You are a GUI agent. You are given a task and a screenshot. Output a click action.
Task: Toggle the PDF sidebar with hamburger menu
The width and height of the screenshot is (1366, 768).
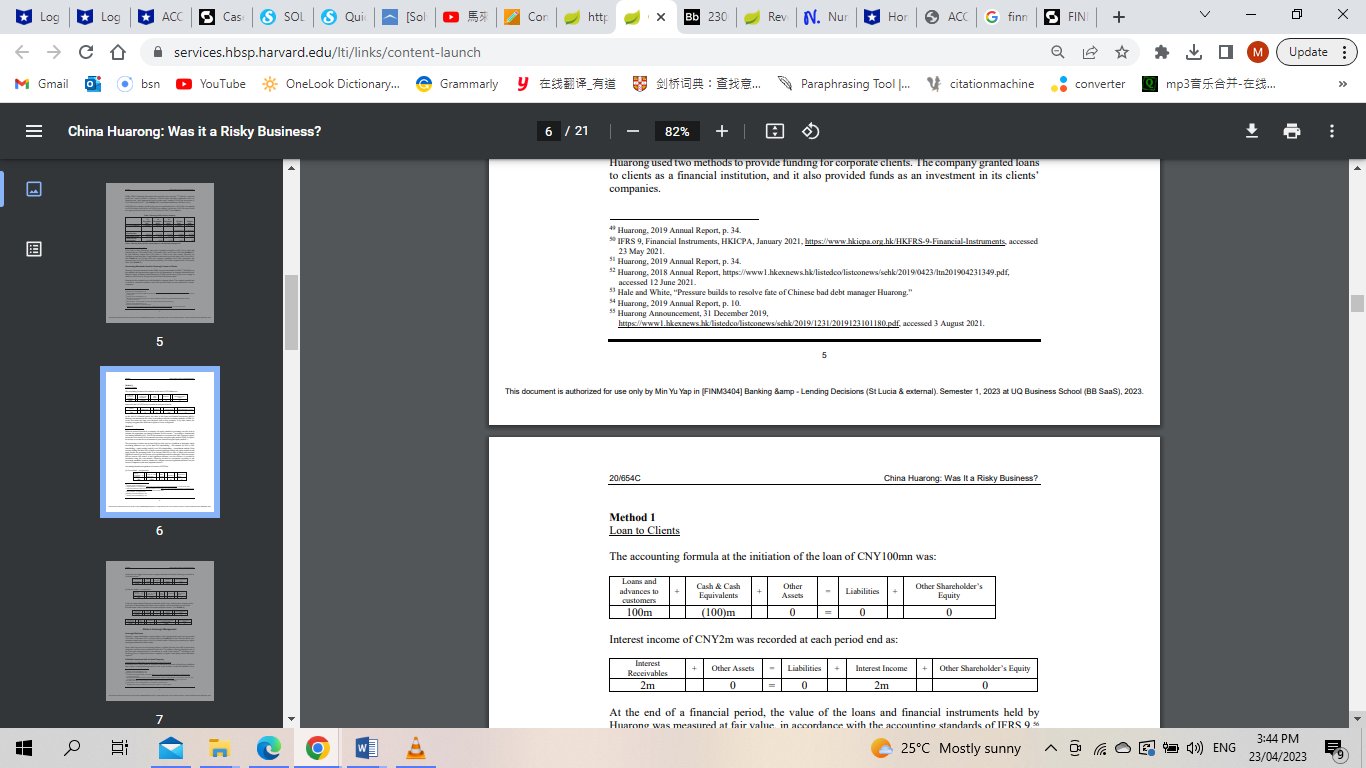click(x=33, y=130)
